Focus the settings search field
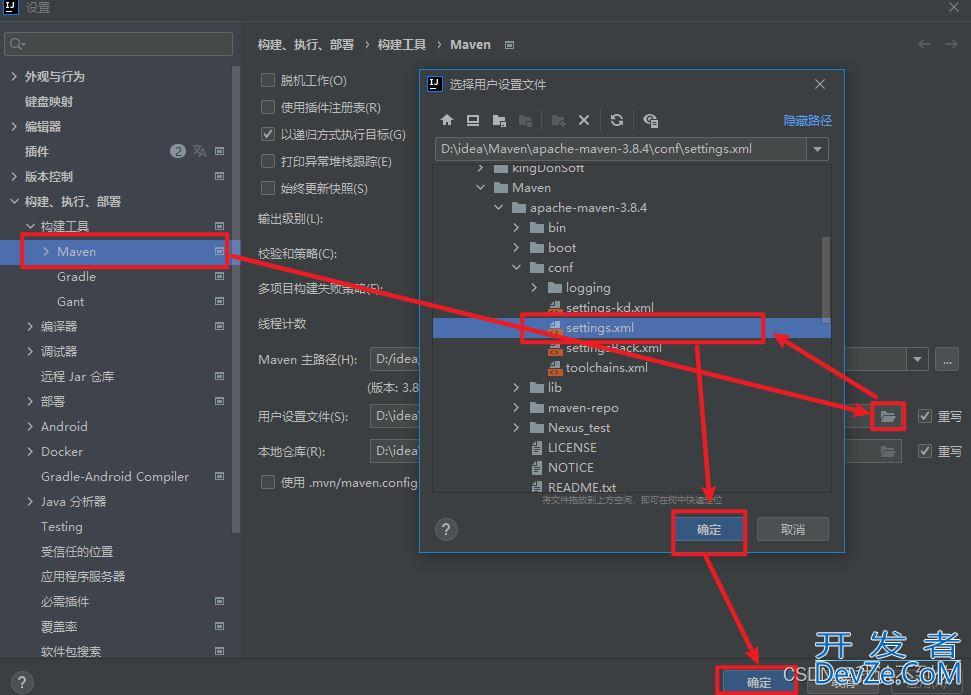The width and height of the screenshot is (971, 695). [x=118, y=44]
